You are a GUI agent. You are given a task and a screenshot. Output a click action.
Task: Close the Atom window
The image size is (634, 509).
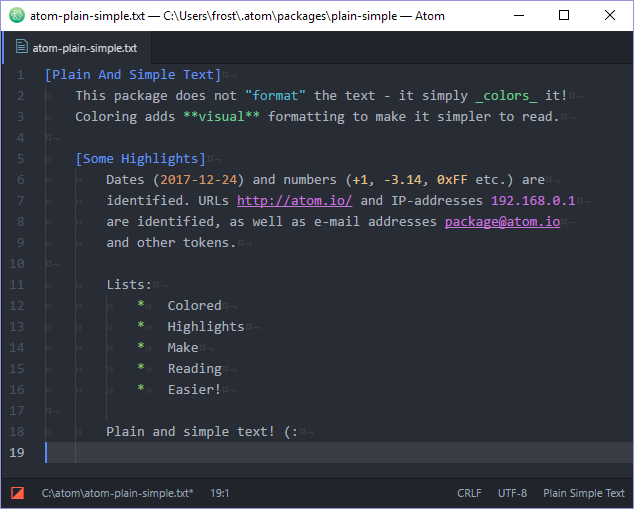pos(610,15)
